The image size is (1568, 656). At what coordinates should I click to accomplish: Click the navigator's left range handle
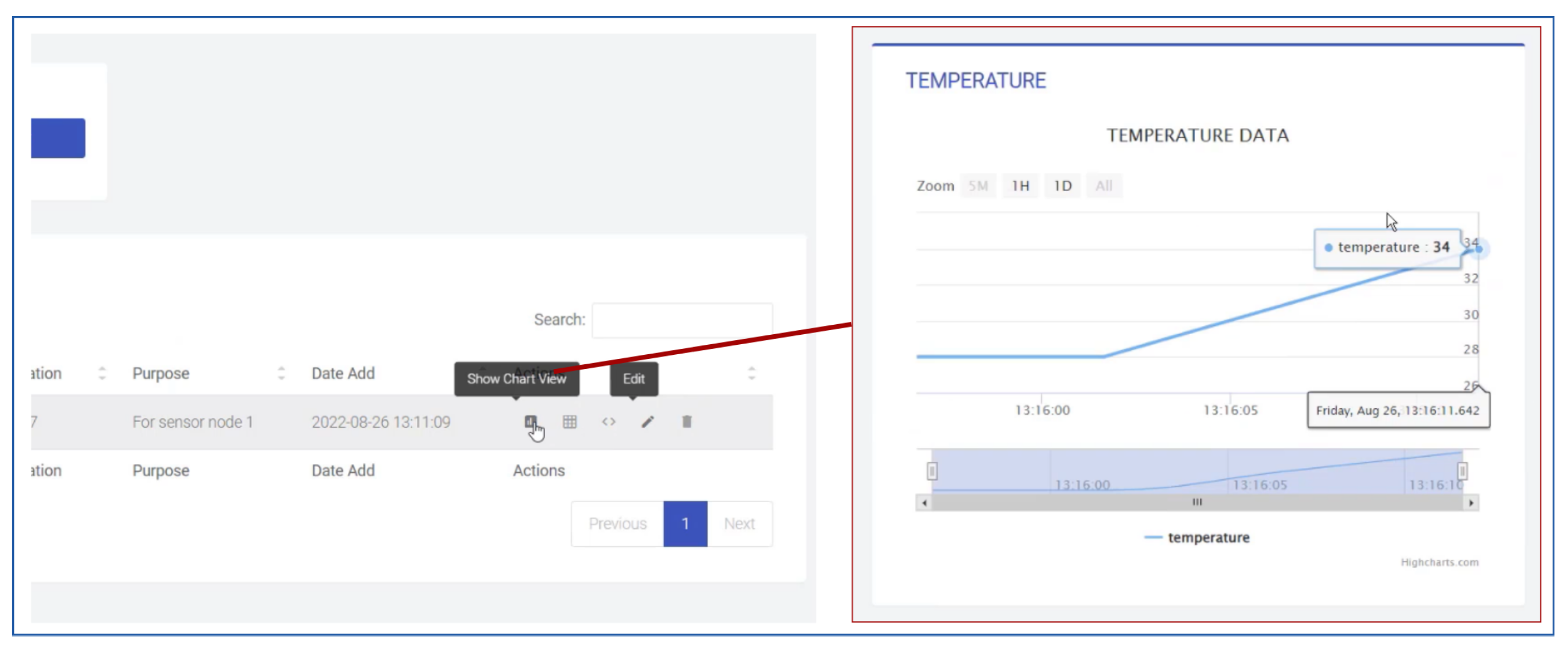tap(932, 470)
